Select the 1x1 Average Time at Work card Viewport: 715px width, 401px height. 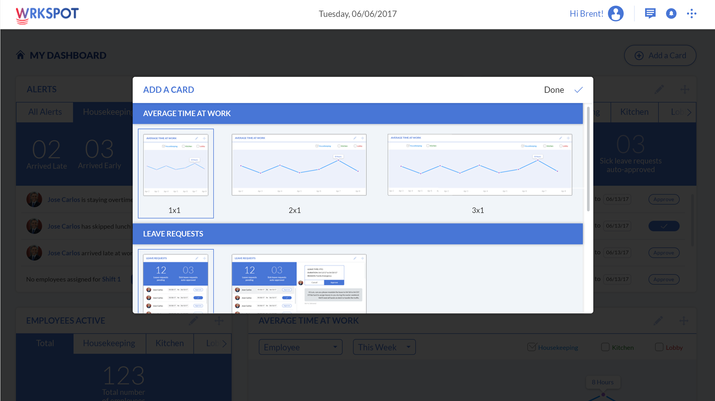tap(176, 173)
